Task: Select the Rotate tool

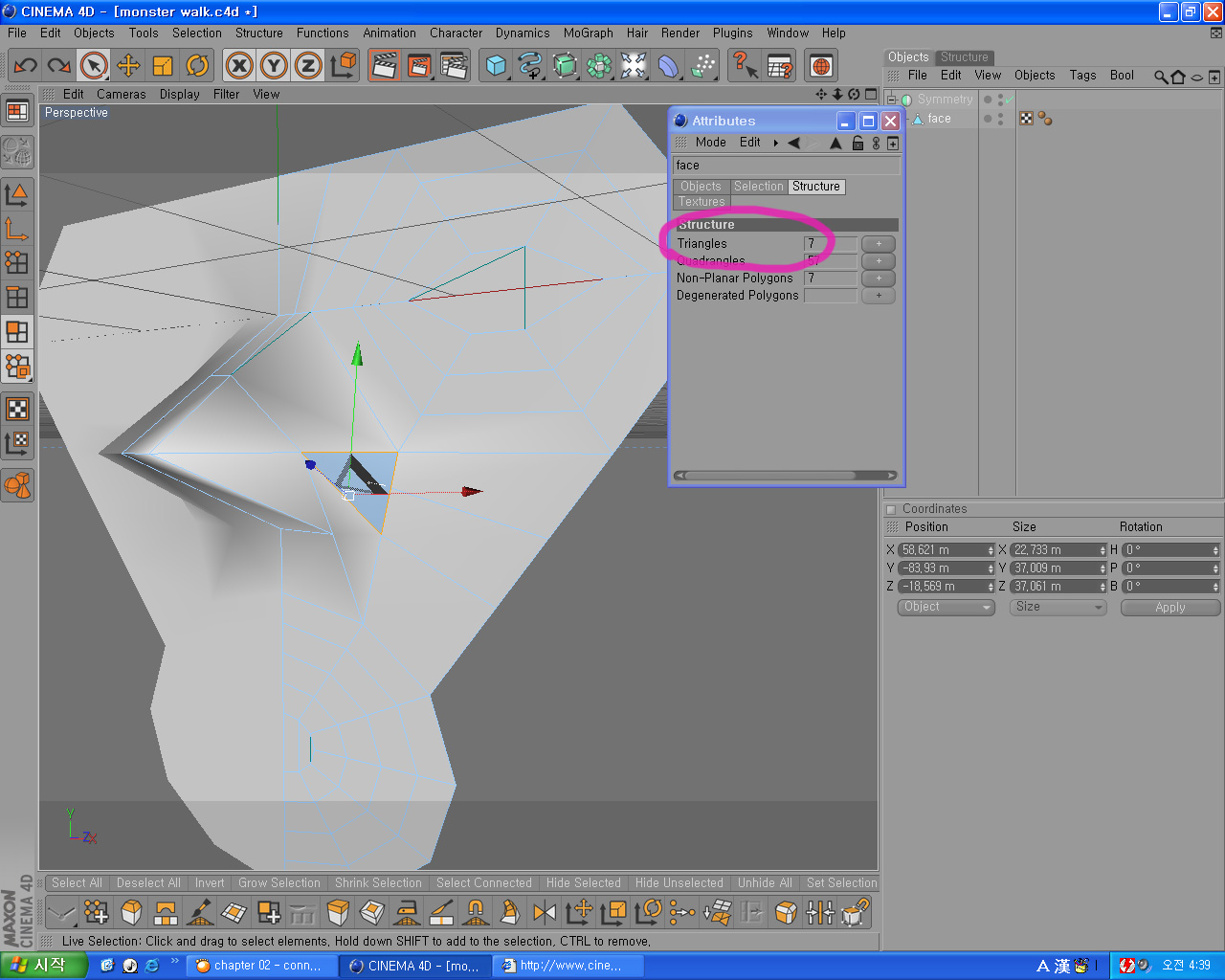Action: click(197, 65)
